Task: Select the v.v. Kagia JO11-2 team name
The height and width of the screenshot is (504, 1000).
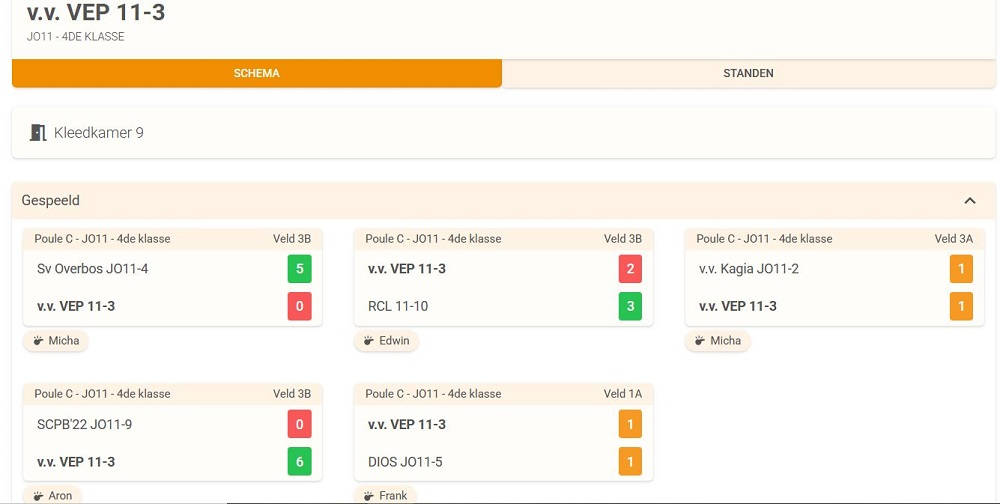Action: point(748,269)
